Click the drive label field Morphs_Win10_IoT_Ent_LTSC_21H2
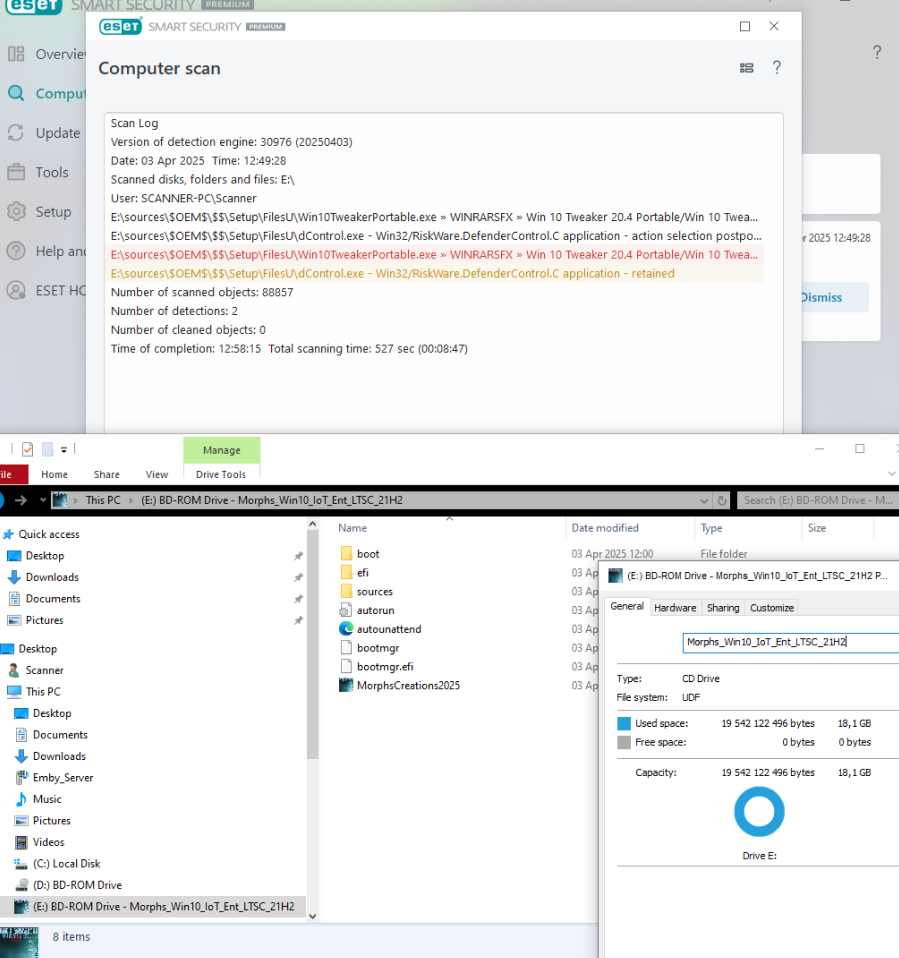 (790, 642)
